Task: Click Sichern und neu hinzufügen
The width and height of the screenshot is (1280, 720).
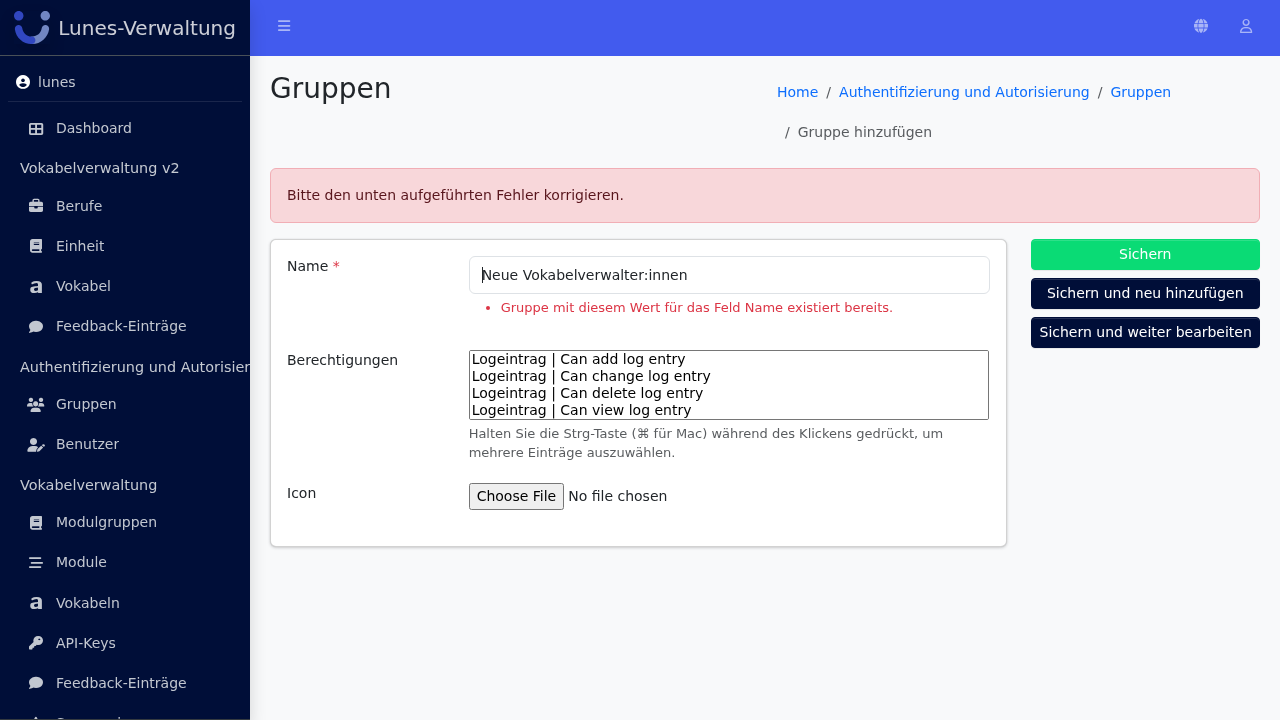Action: pos(1145,293)
